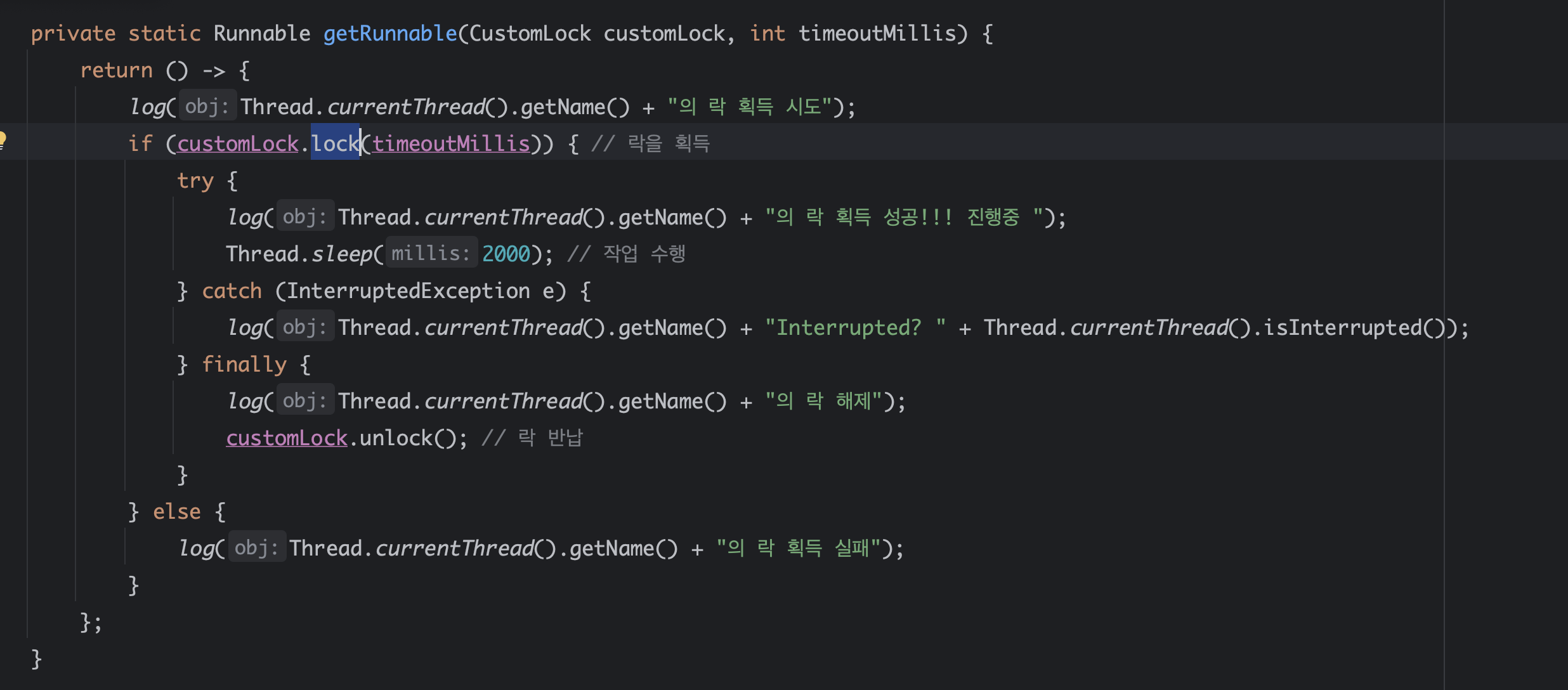Image resolution: width=1568 pixels, height=690 pixels.
Task: Click the finally keyword
Action: (244, 365)
